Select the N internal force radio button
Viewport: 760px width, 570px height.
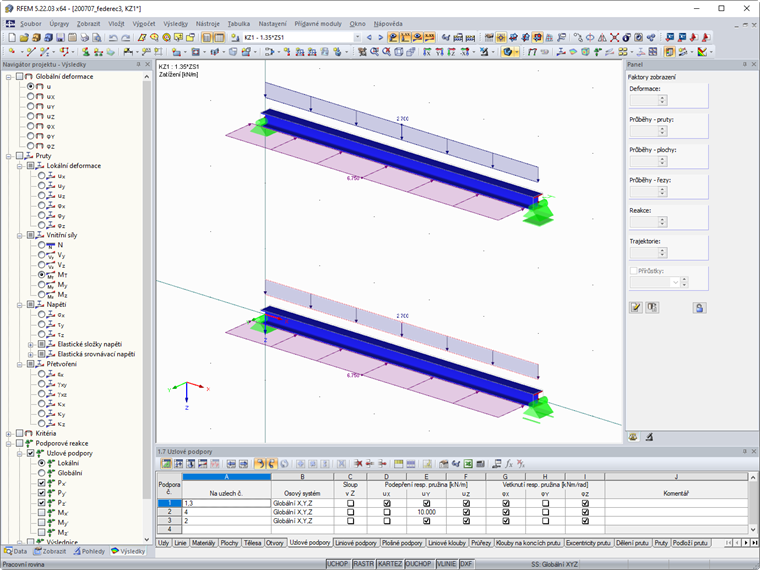[x=42, y=245]
